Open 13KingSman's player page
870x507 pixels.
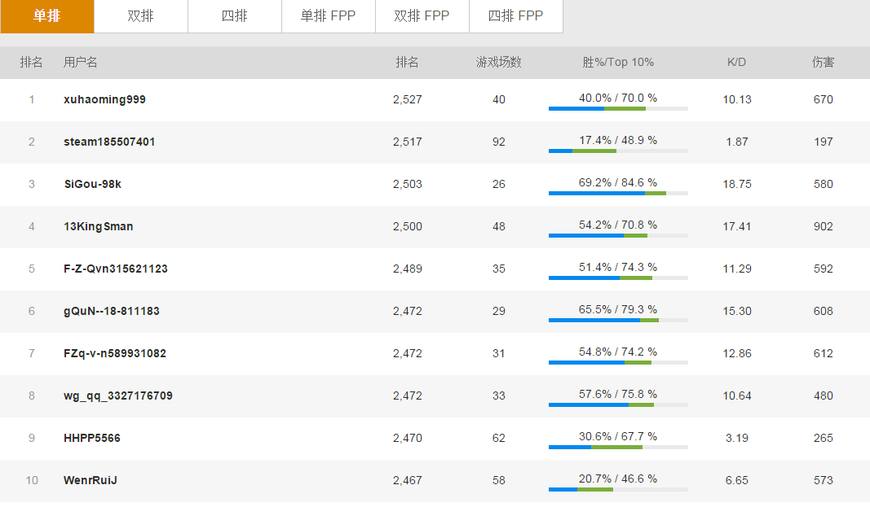[98, 227]
